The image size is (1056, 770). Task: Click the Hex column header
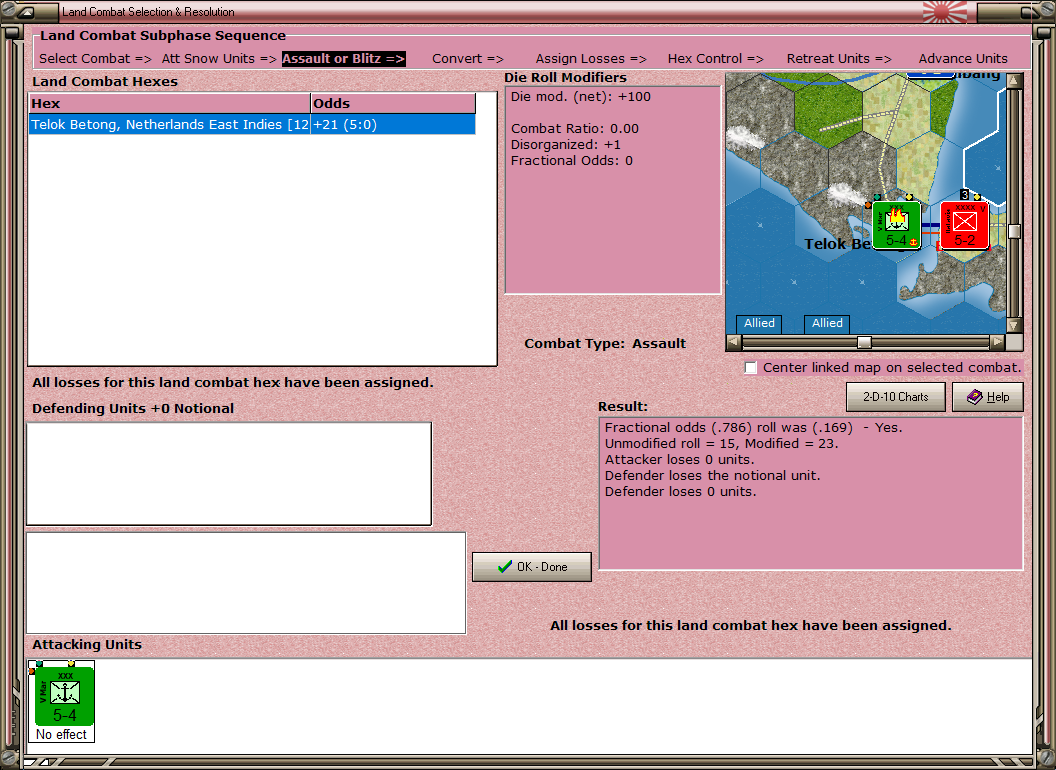169,104
